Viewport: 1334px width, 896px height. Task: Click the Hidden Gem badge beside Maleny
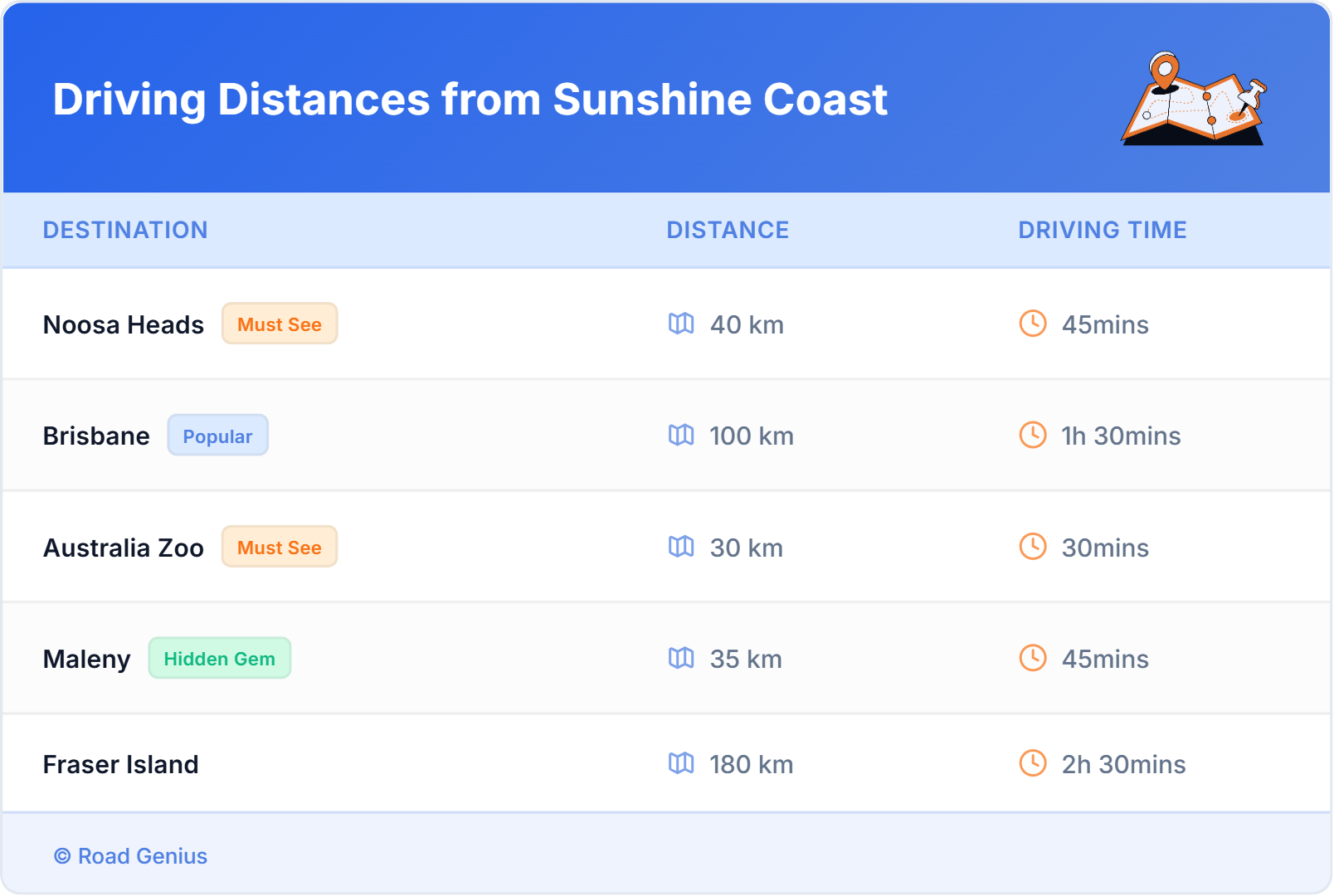(x=219, y=658)
